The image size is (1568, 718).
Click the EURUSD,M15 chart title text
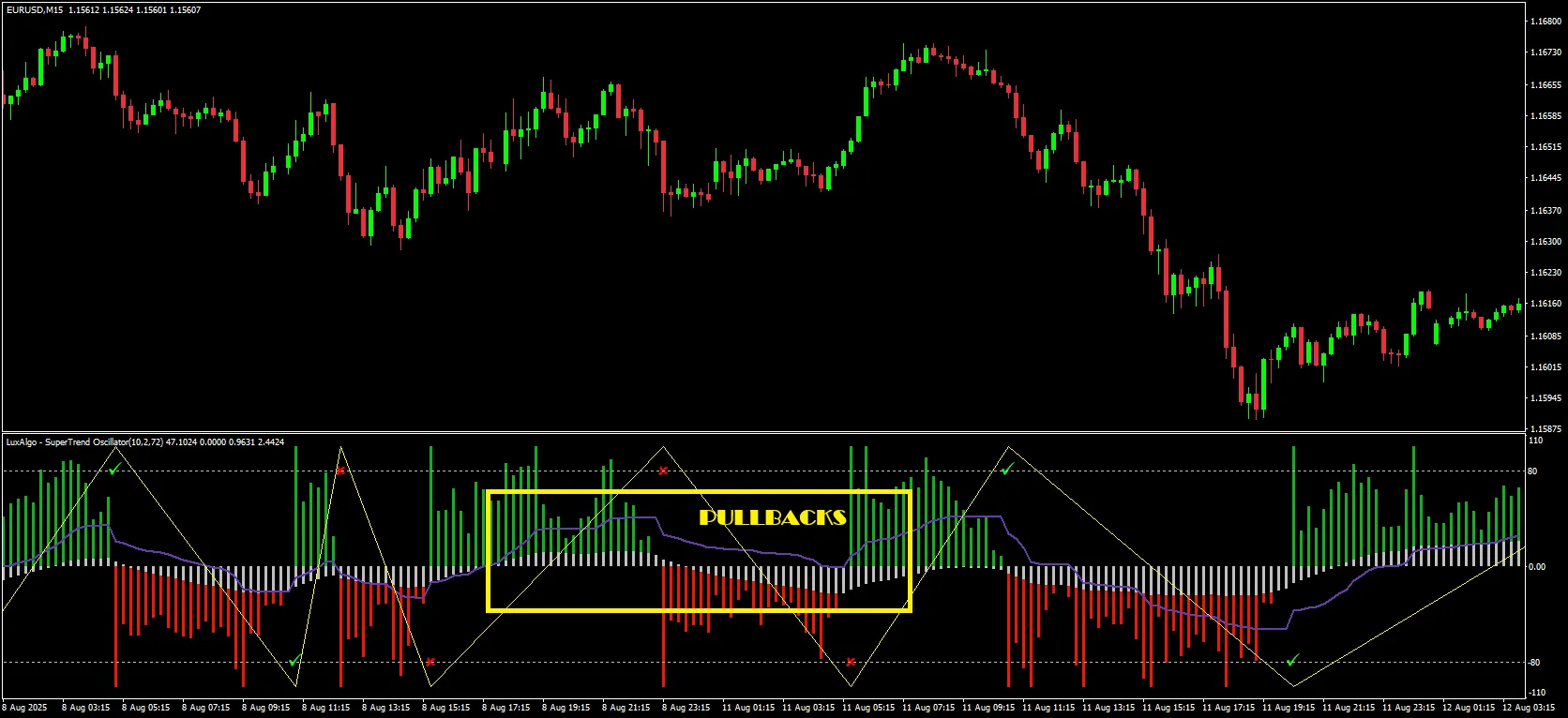[33, 9]
